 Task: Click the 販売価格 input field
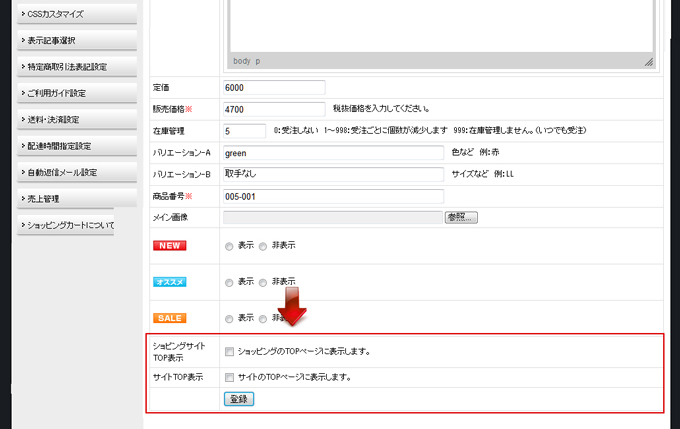coord(275,109)
